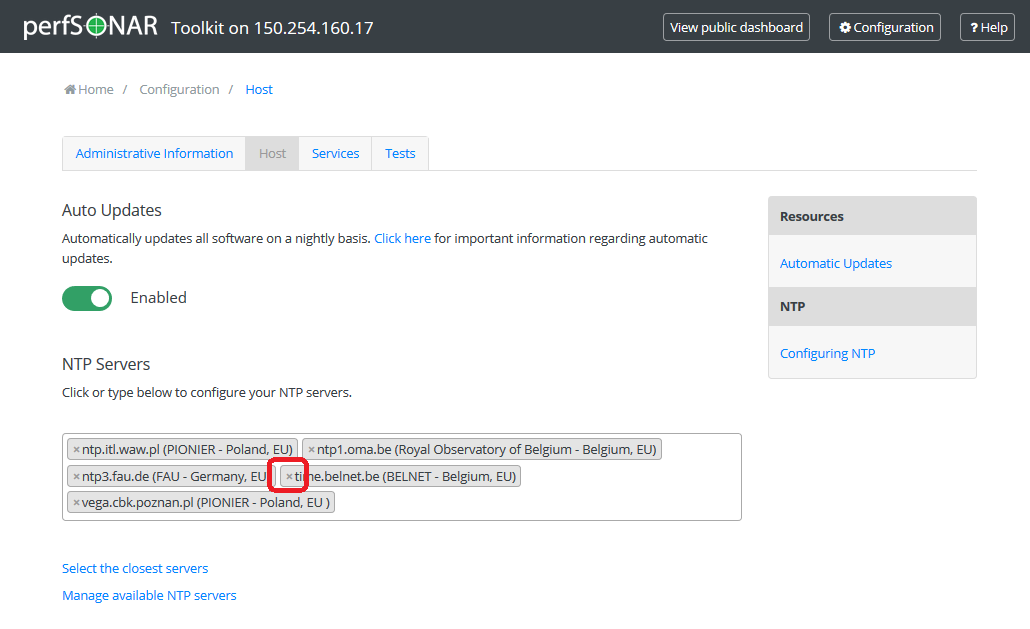1030x629 pixels.
Task: Click ntp.itl.waw.pl (PIONIER - Poland, EU) tag text
Action: [187, 450]
